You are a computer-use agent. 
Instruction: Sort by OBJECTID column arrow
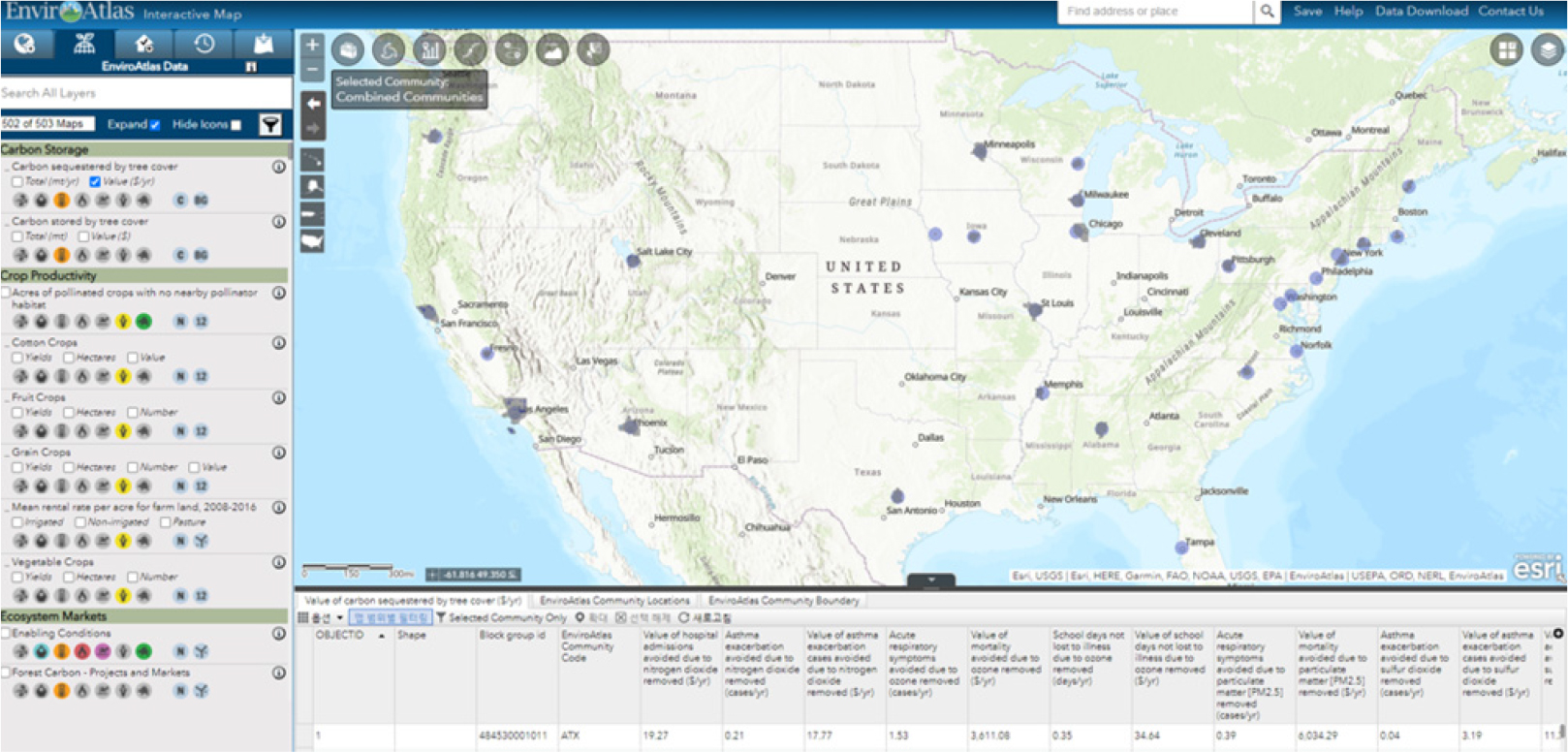click(x=381, y=636)
